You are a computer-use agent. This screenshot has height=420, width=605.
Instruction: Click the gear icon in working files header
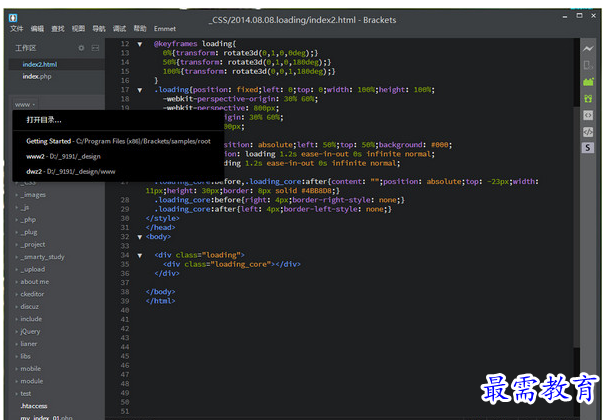click(82, 47)
